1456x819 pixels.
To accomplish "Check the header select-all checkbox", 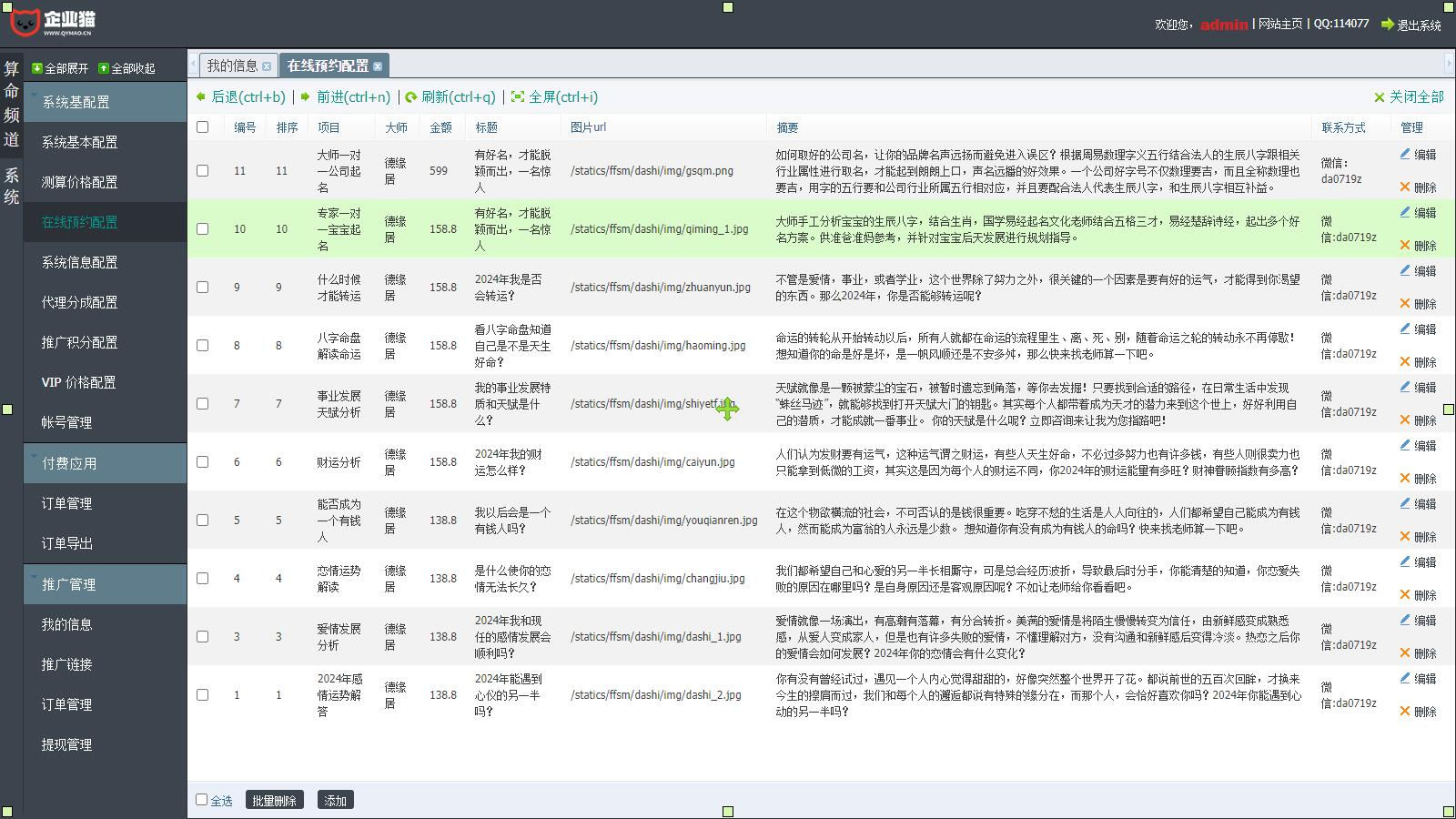I will point(203,127).
